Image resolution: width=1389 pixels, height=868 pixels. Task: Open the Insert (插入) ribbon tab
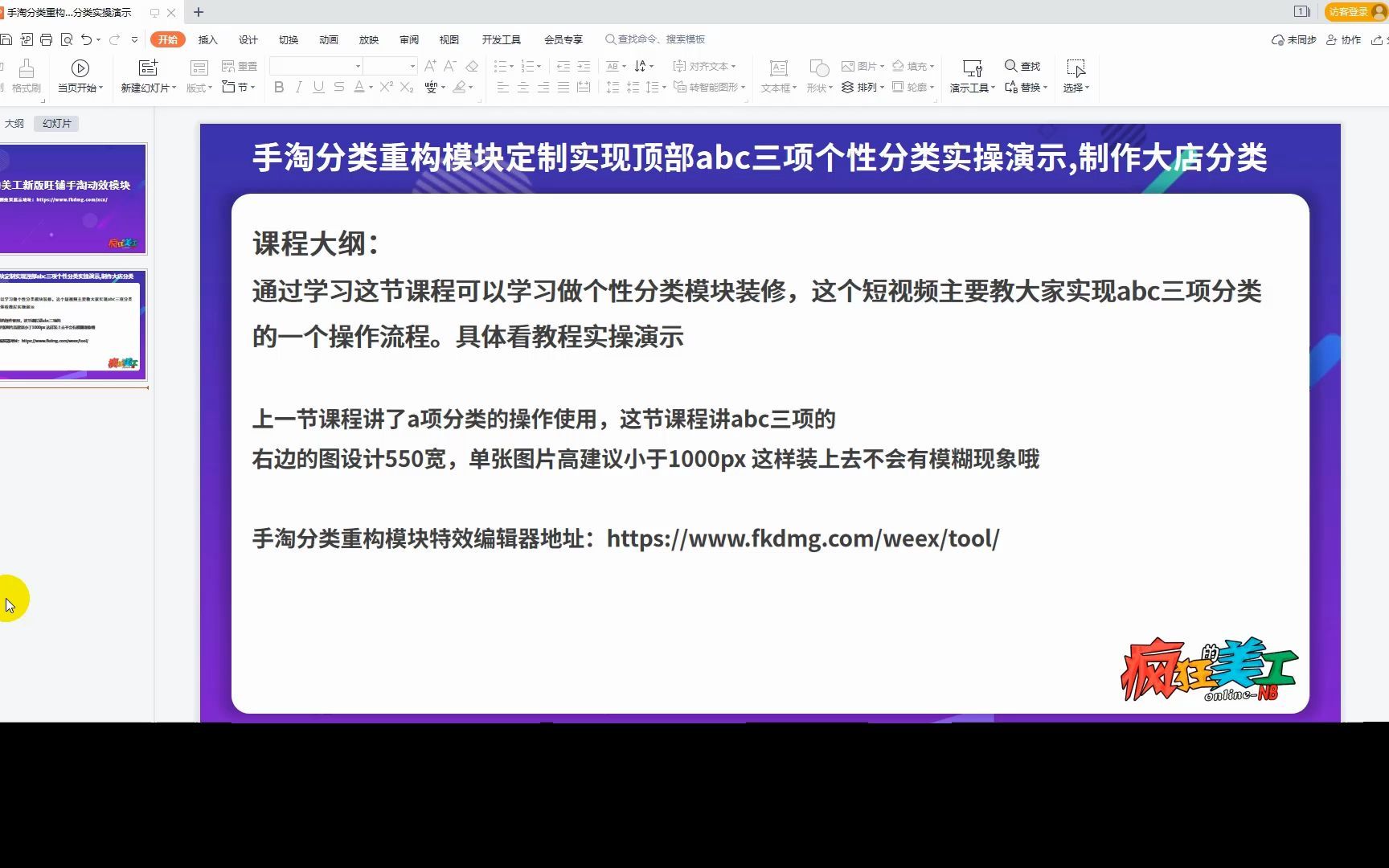point(208,39)
